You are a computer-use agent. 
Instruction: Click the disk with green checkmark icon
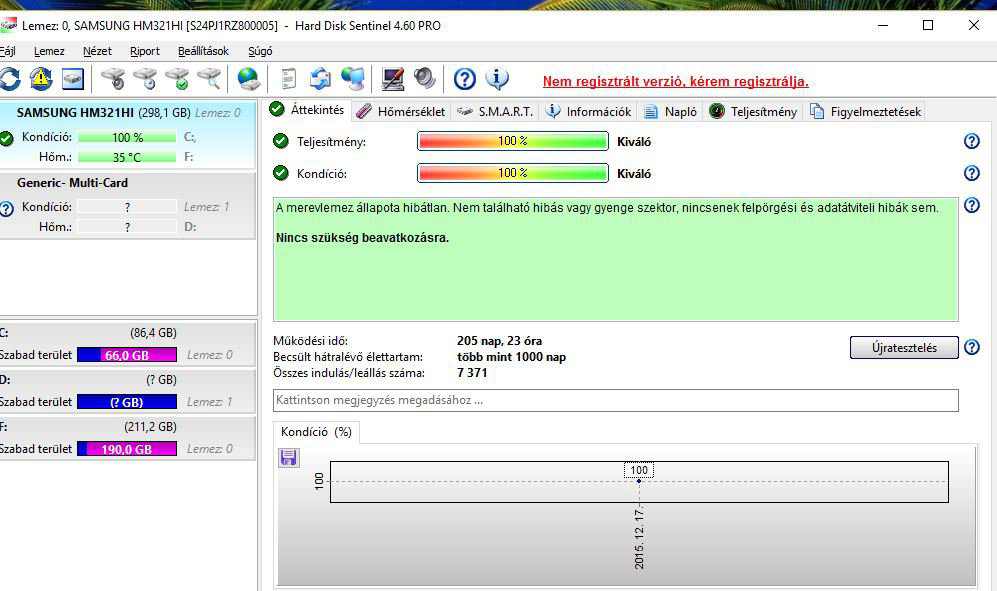177,80
